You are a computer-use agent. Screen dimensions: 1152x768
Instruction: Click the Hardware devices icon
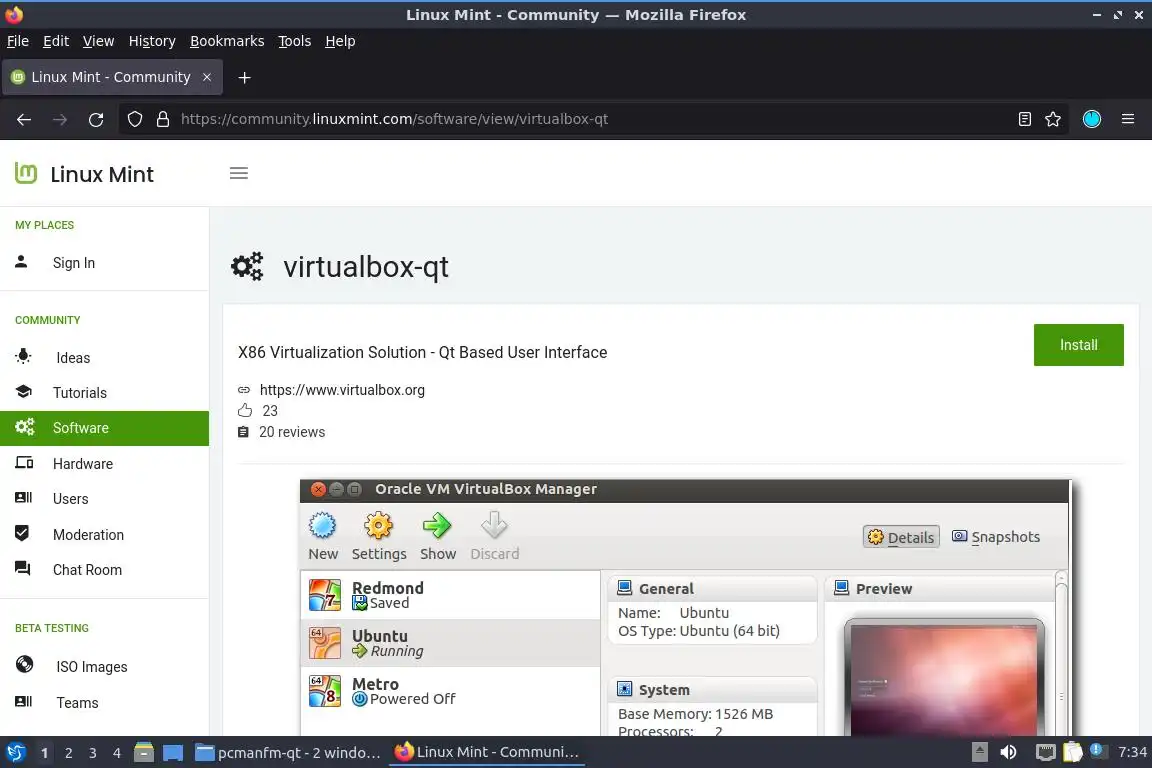24,462
